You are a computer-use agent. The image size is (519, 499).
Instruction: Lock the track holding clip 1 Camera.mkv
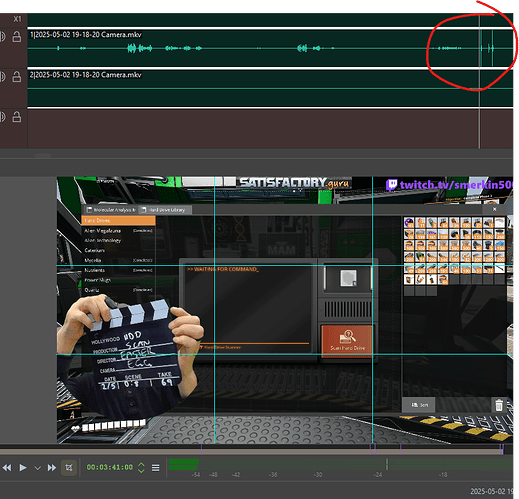pos(17,37)
